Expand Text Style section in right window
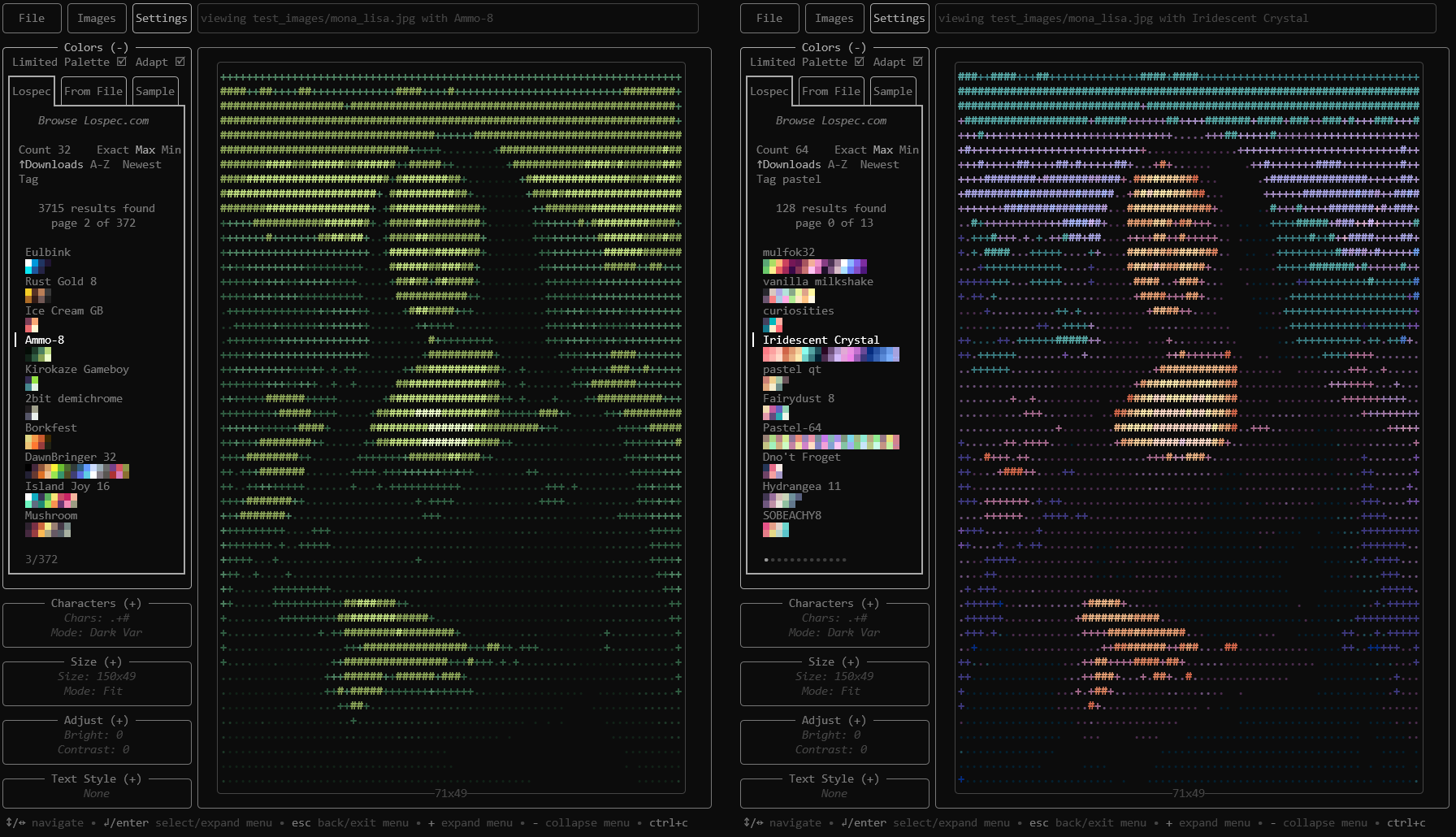Screen dimensions: 1456x837 point(834,778)
